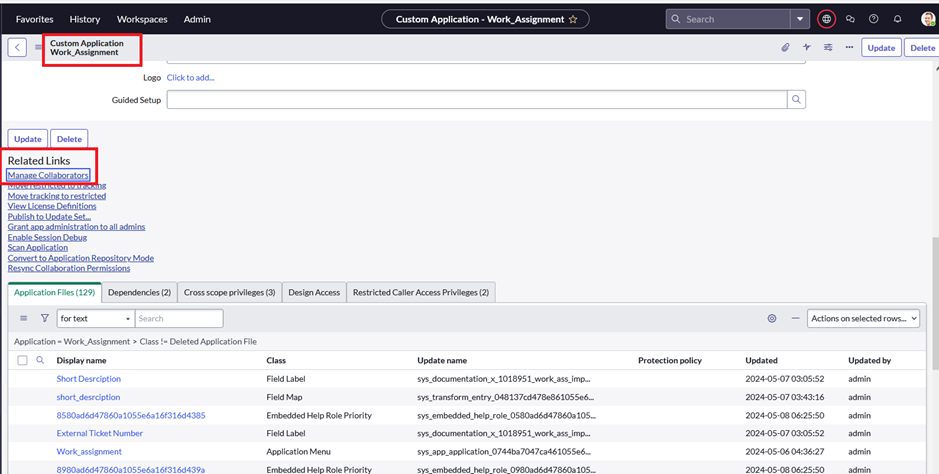Expand 'Actions on selected rows' dropdown

862,318
